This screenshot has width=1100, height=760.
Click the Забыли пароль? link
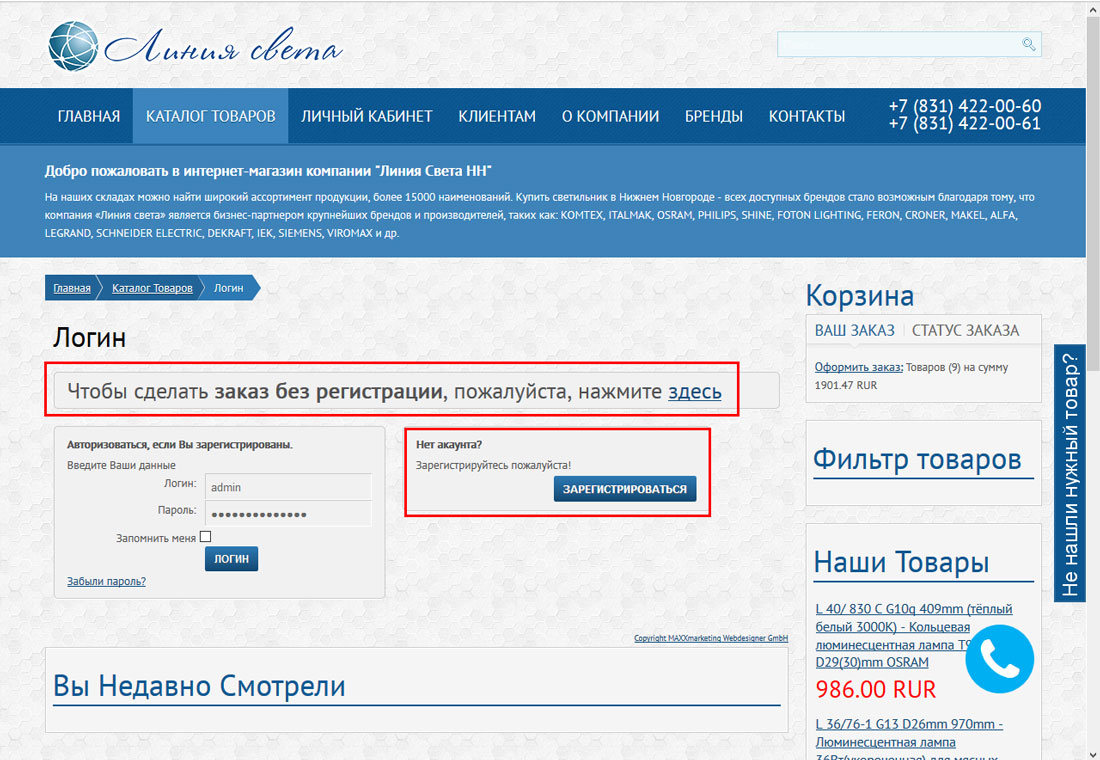tap(107, 582)
